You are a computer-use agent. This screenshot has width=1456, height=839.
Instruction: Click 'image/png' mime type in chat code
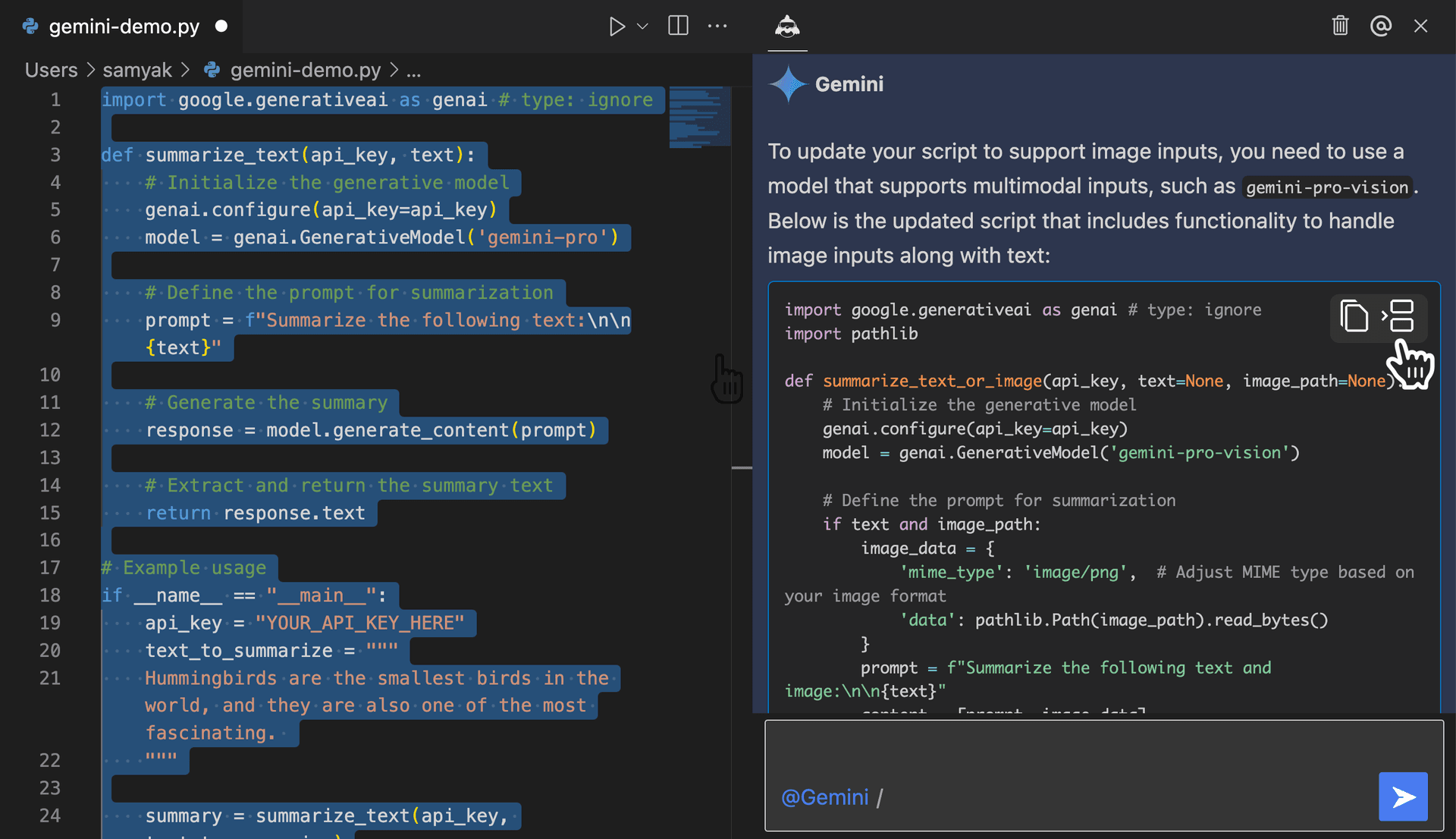tap(1076, 572)
